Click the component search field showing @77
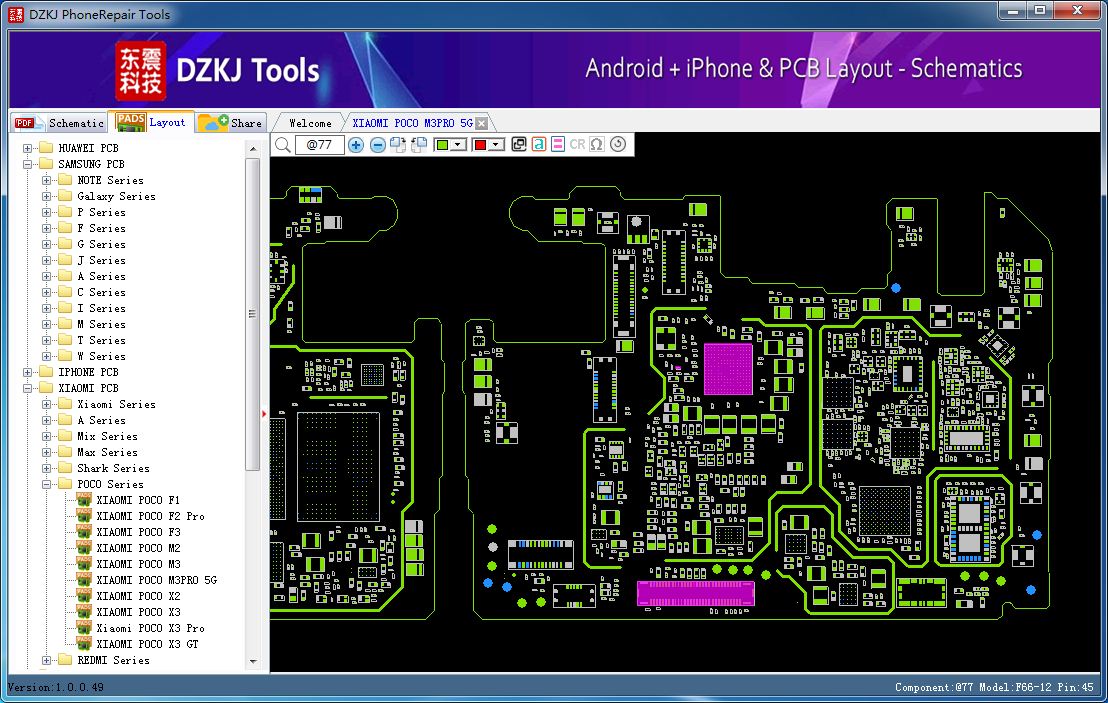 pyautogui.click(x=319, y=145)
